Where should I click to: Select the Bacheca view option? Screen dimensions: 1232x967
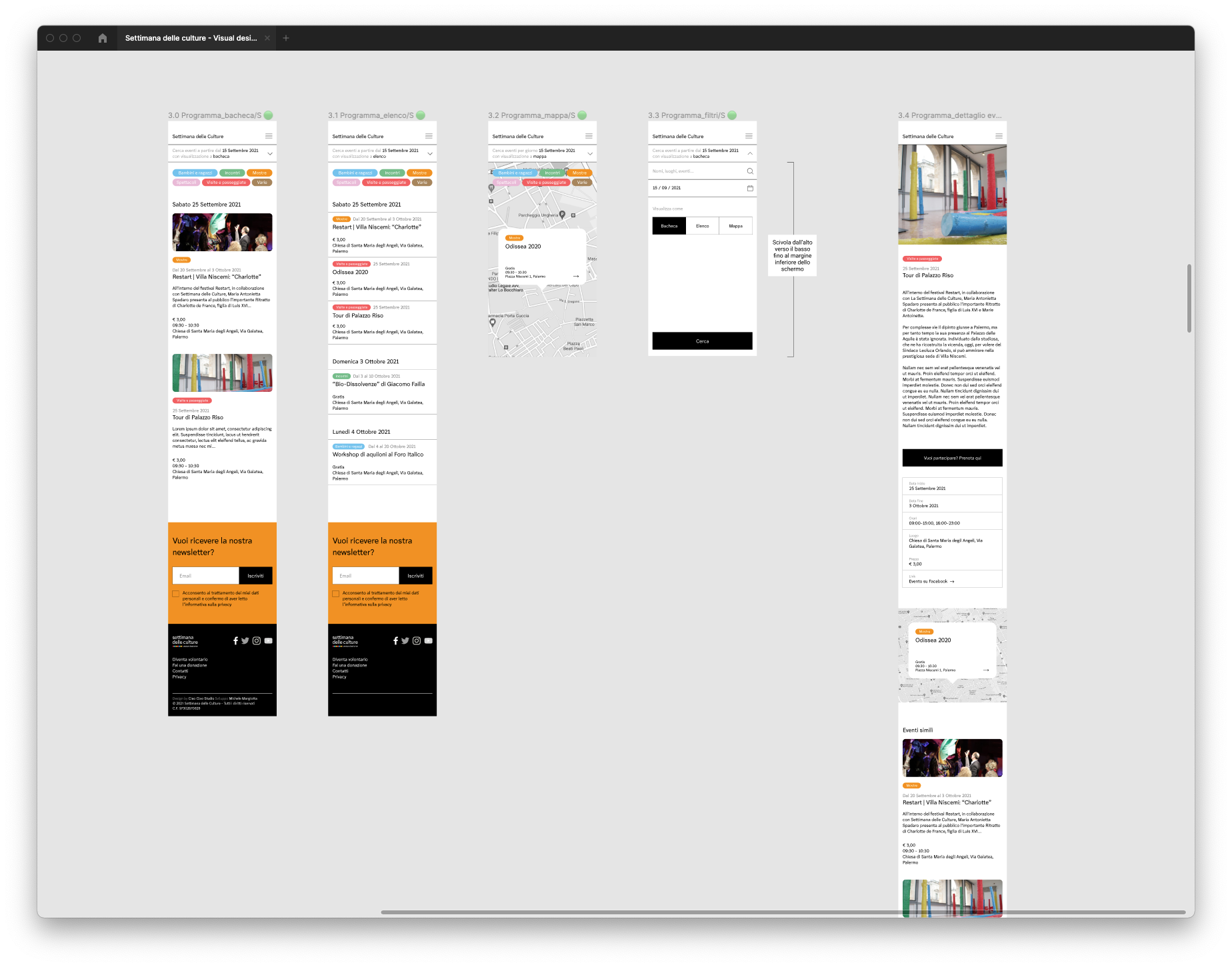pos(669,226)
